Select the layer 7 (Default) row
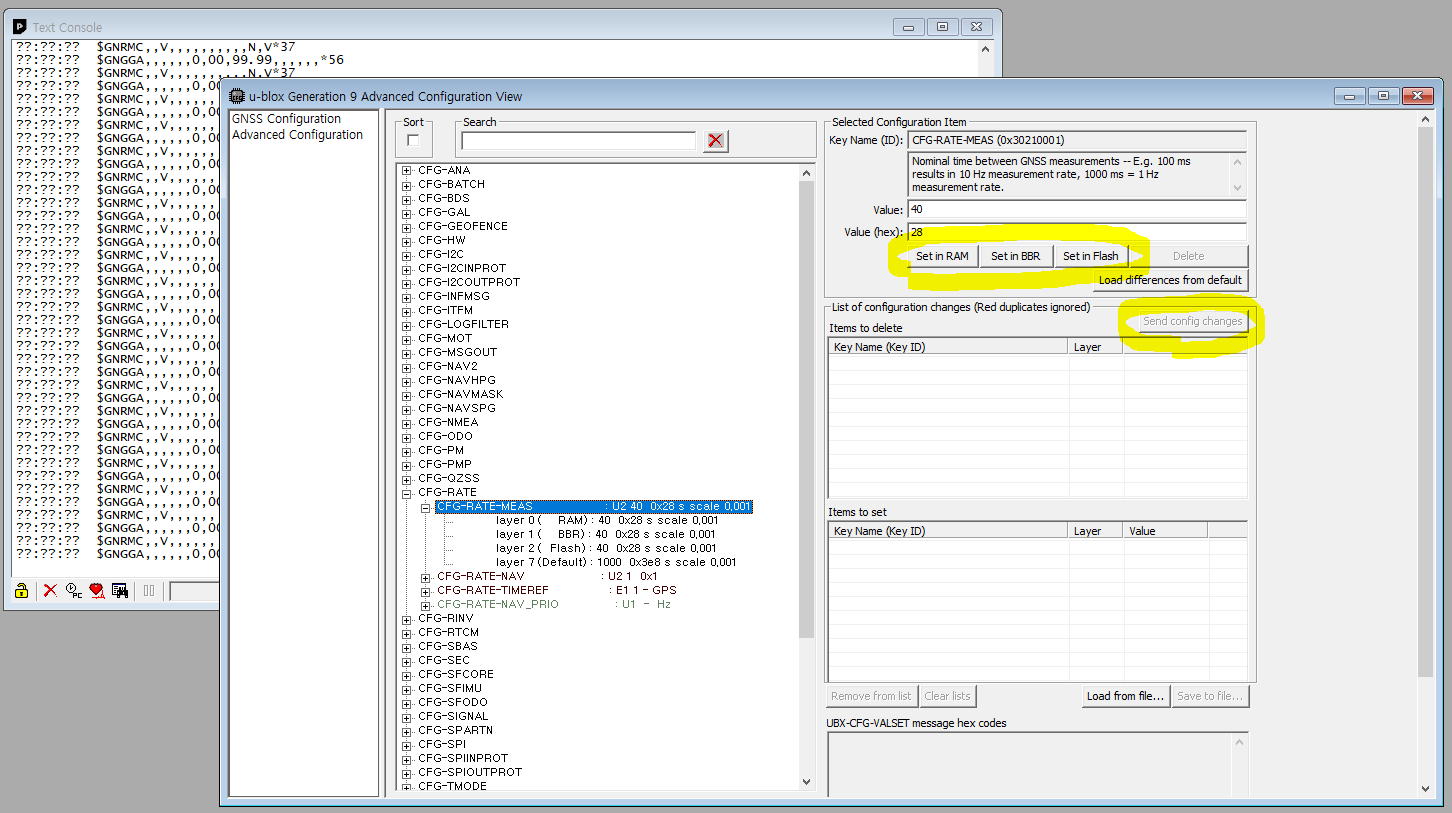 pyautogui.click(x=616, y=562)
